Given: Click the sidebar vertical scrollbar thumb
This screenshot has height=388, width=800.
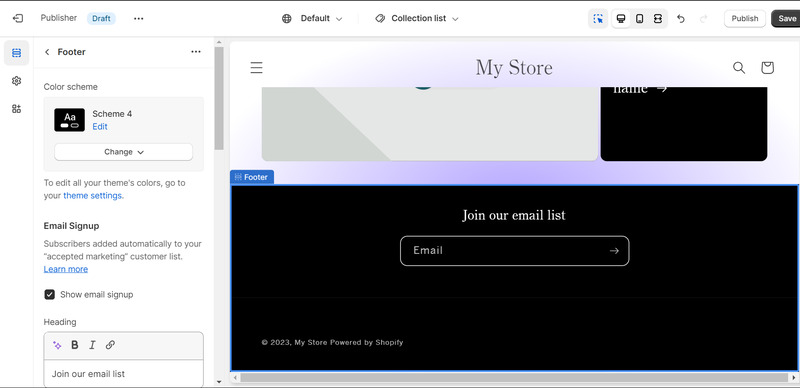Looking at the screenshot, I should [219, 98].
